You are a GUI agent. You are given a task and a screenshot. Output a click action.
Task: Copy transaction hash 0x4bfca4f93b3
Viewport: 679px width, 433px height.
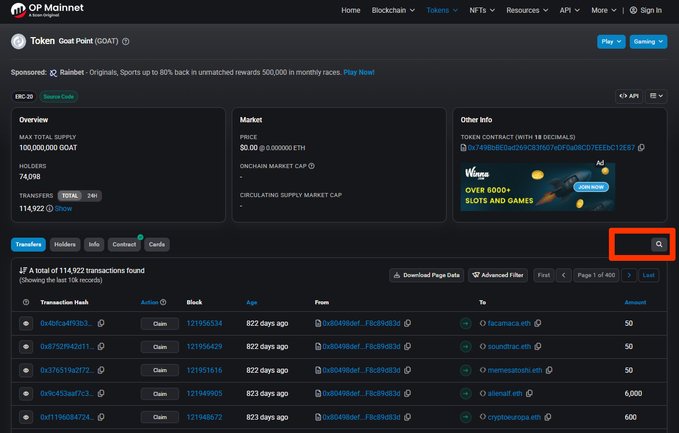coord(101,323)
